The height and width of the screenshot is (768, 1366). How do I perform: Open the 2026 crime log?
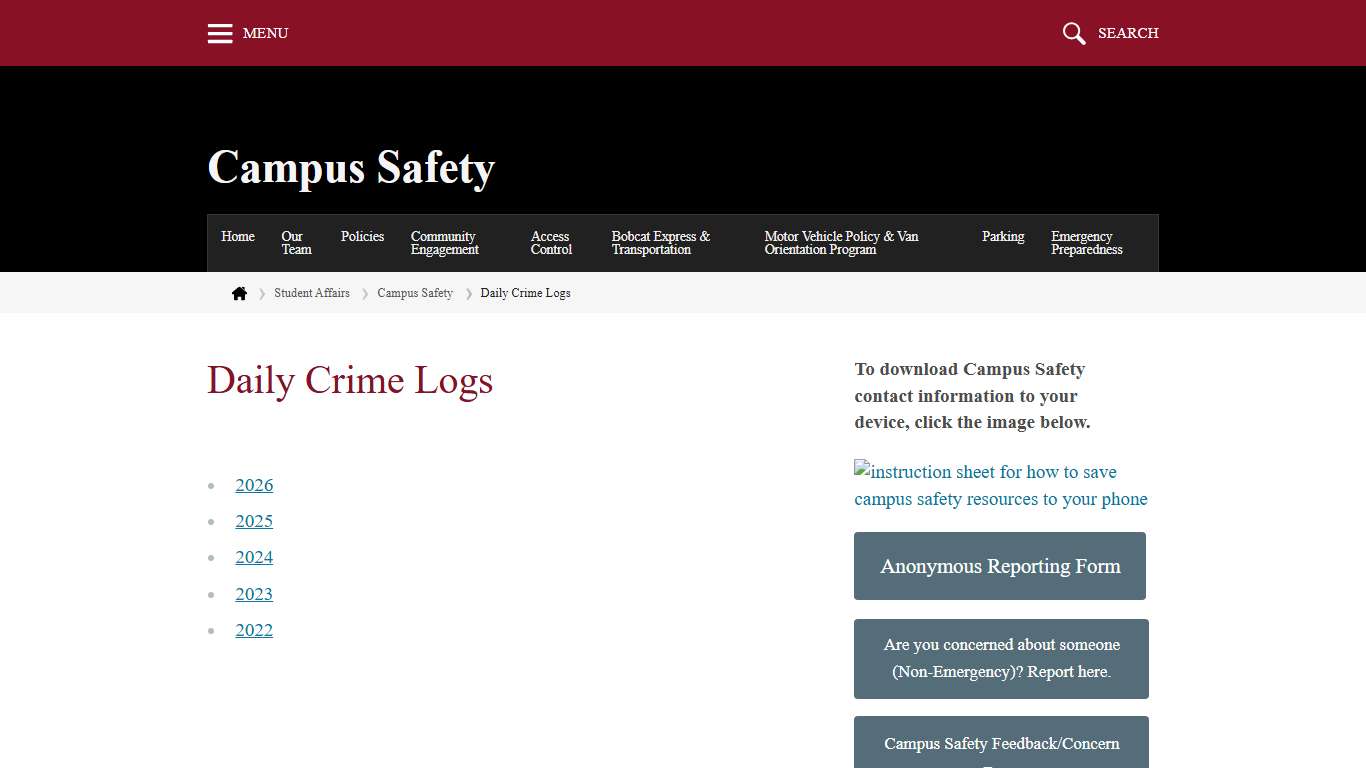pyautogui.click(x=254, y=485)
